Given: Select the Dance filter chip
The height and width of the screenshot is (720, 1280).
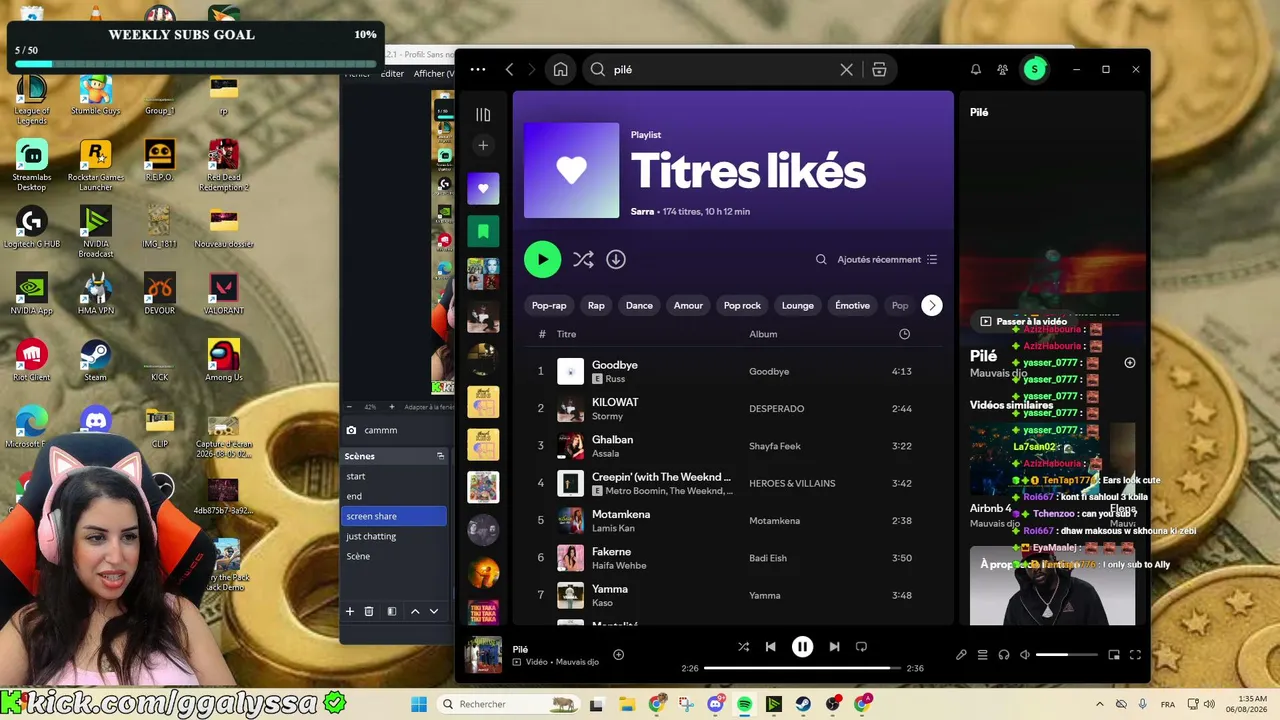Looking at the screenshot, I should click(x=639, y=305).
